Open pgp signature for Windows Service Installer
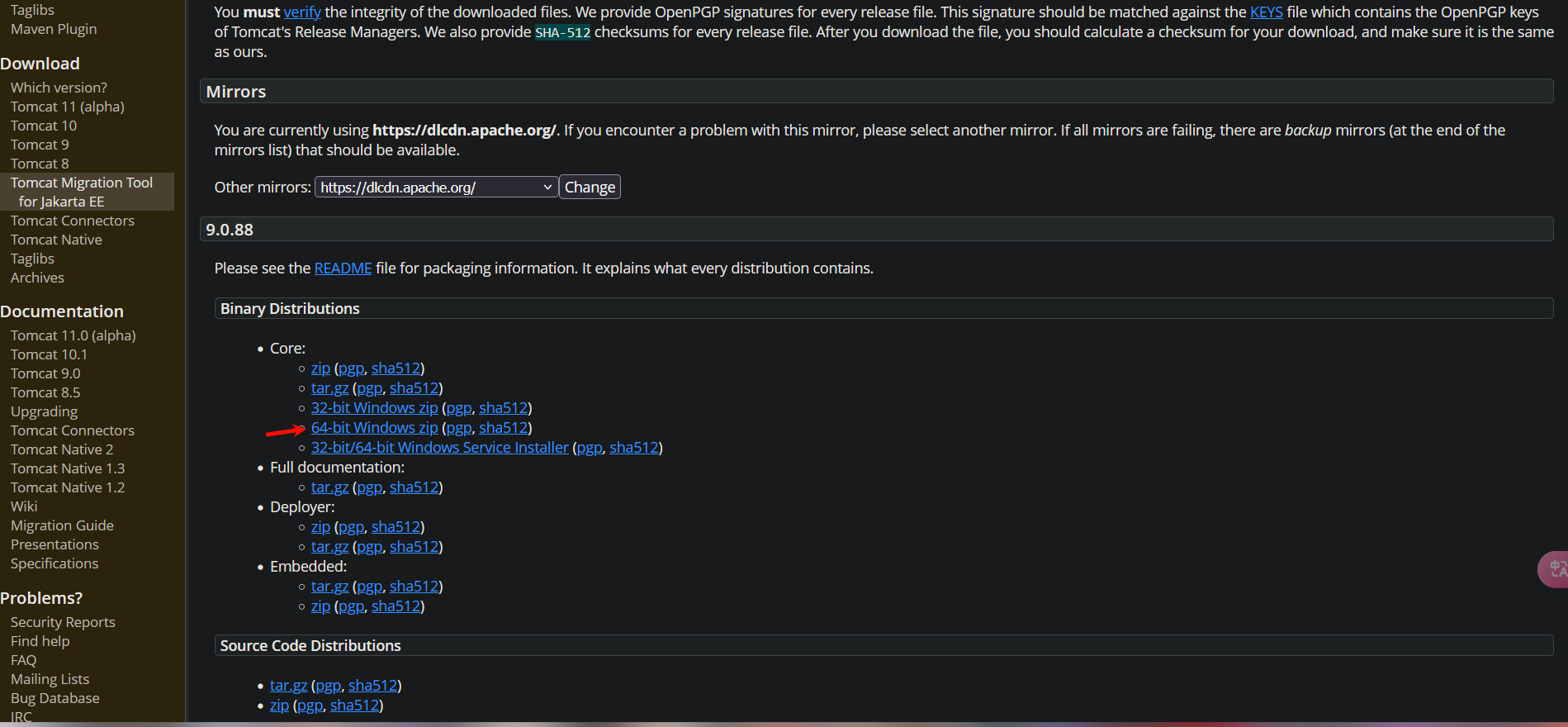This screenshot has width=1568, height=727. (x=590, y=448)
